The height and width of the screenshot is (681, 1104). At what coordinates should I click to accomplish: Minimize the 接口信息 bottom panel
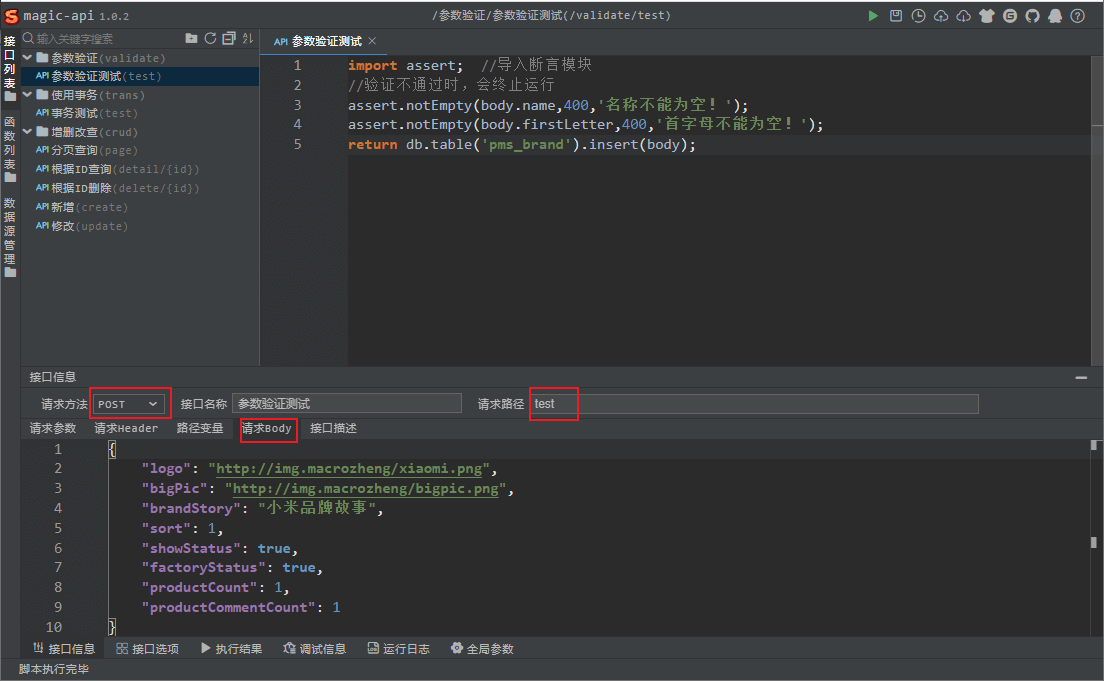[x=1081, y=378]
